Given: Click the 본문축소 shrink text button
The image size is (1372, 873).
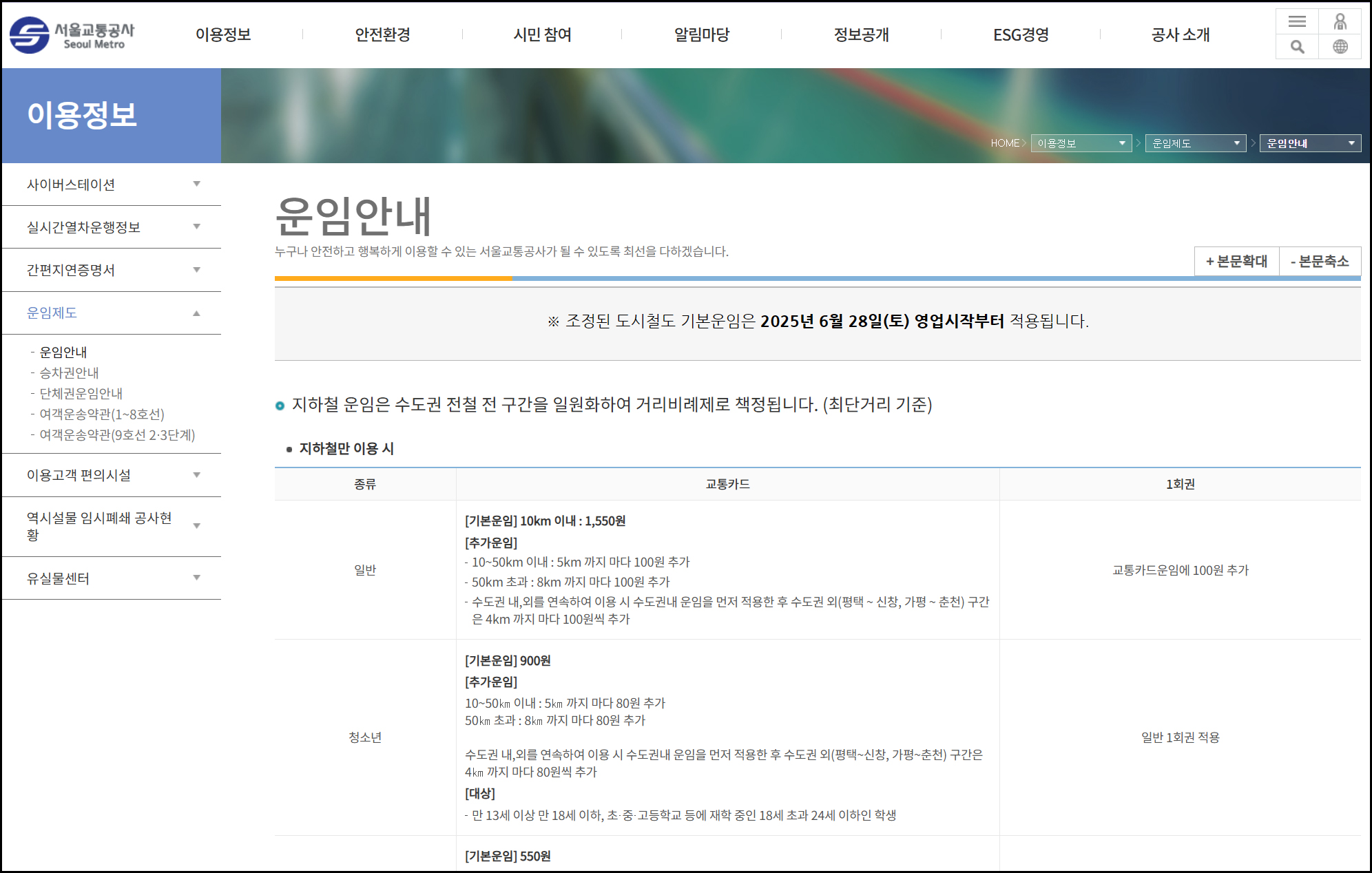Looking at the screenshot, I should point(1320,262).
